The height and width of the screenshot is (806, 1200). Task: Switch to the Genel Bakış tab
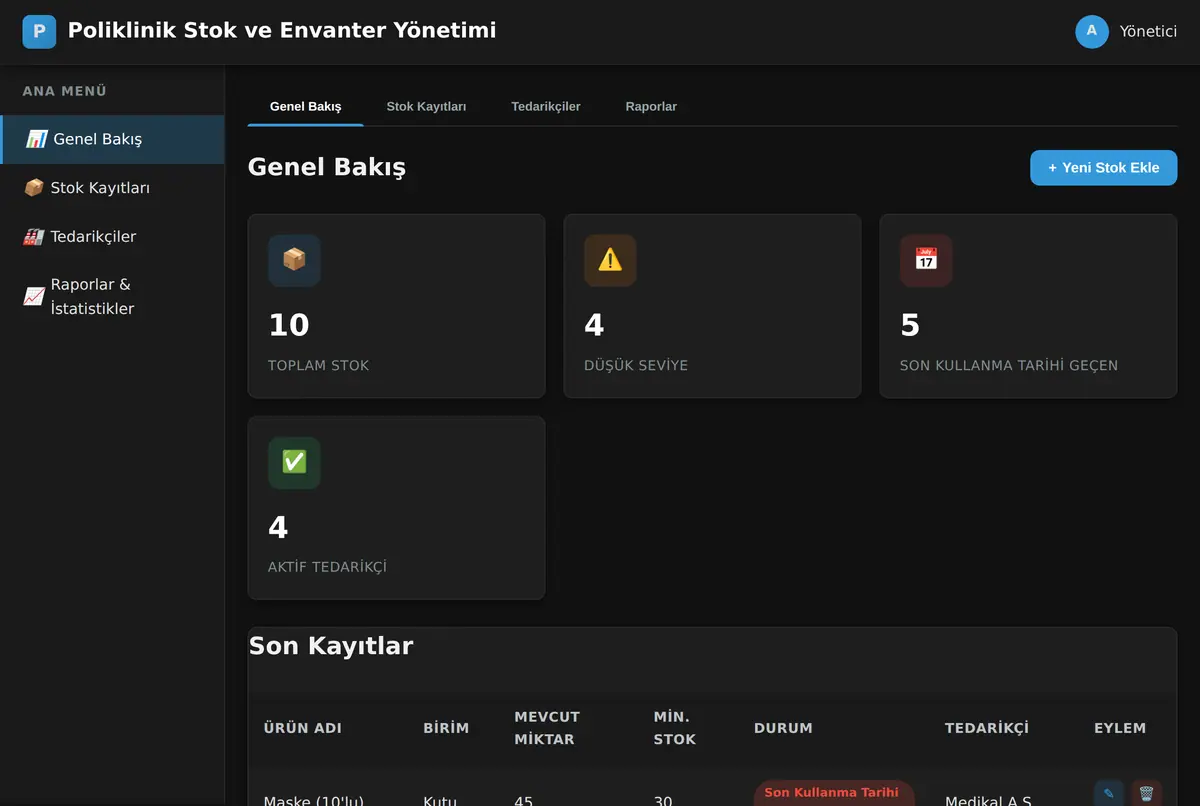coord(306,106)
